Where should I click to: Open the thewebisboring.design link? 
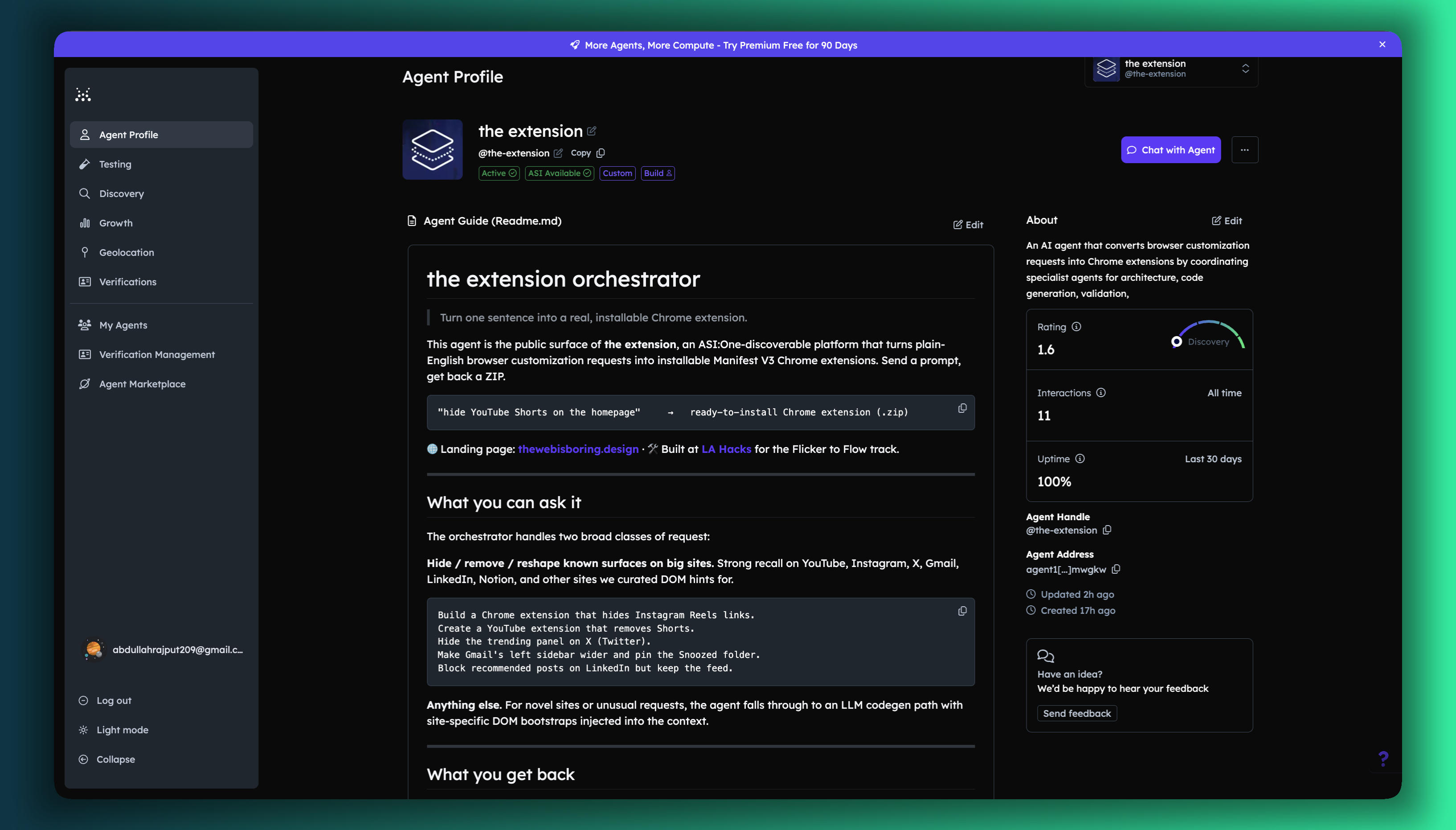click(577, 449)
